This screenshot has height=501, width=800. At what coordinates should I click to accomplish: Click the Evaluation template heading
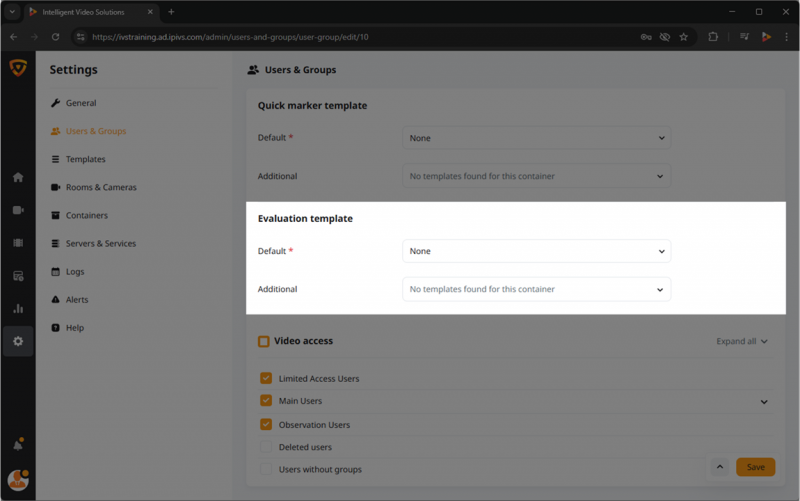pyautogui.click(x=305, y=218)
